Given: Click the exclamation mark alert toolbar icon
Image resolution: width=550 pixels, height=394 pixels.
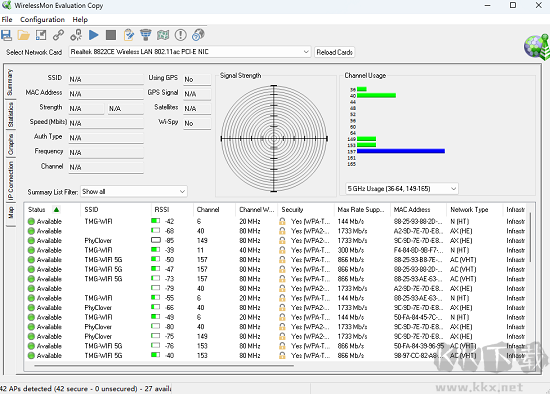Looking at the screenshot, I should 181,35.
